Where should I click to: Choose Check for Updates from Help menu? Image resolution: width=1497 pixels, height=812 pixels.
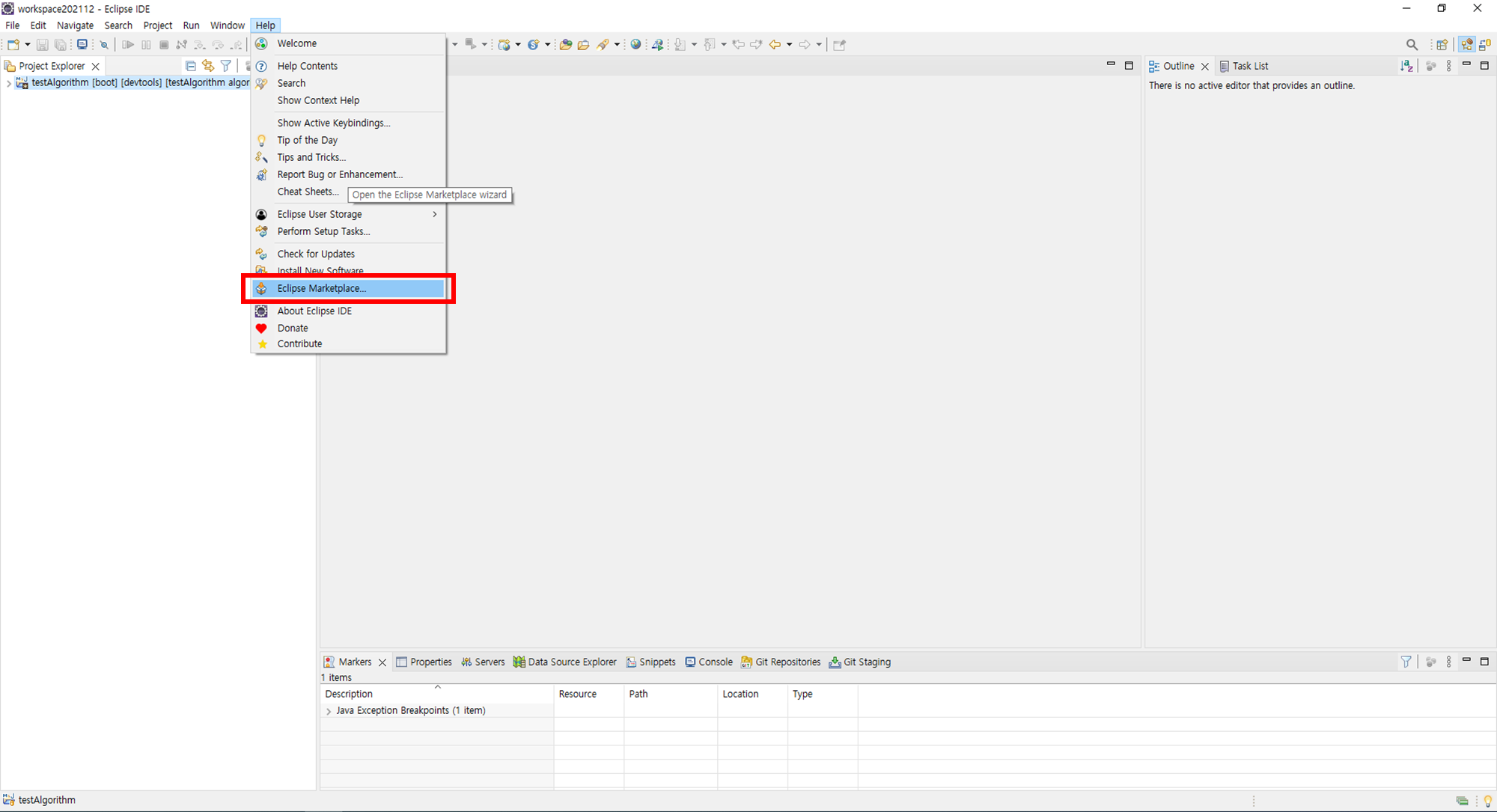click(316, 254)
